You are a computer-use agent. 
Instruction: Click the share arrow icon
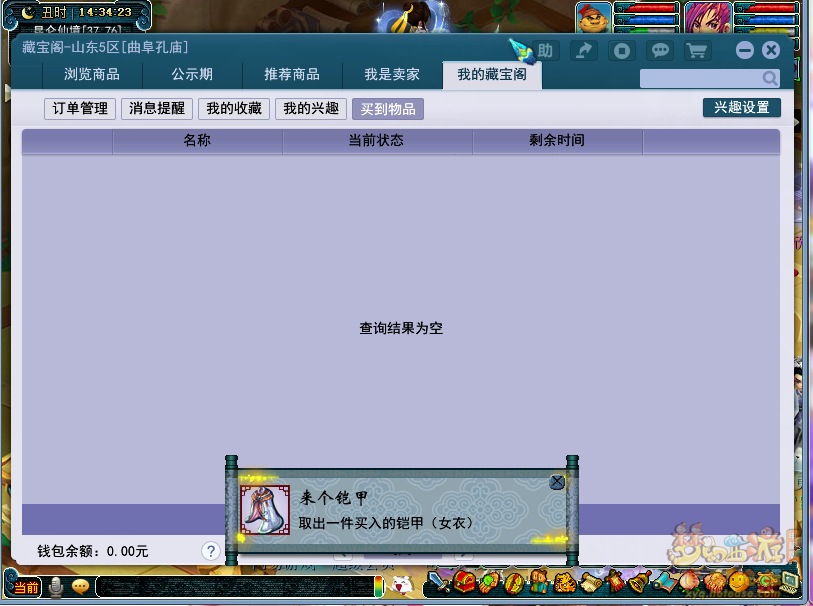tap(584, 50)
